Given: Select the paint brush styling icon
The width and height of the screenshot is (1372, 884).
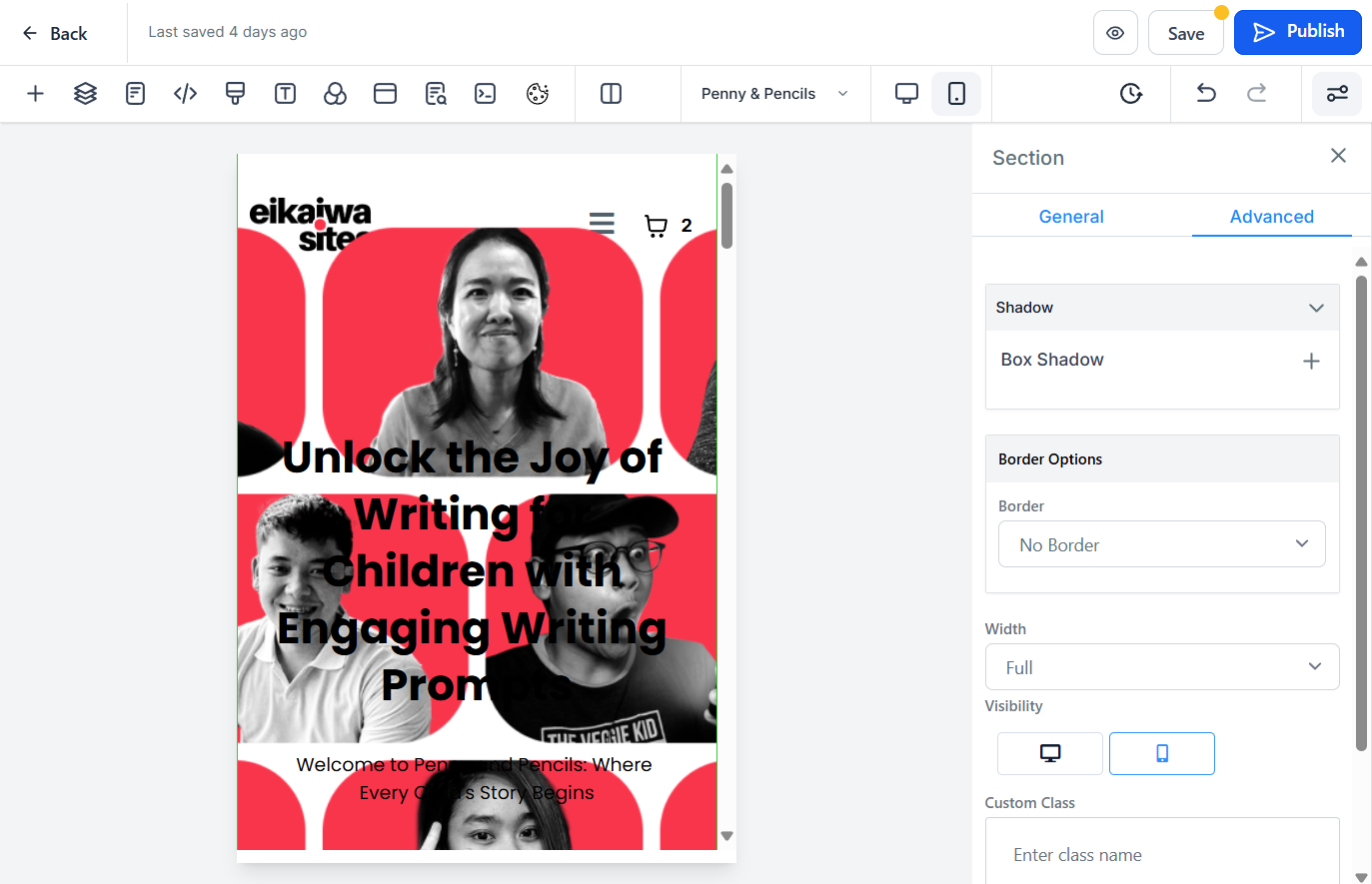Looking at the screenshot, I should coord(235,94).
